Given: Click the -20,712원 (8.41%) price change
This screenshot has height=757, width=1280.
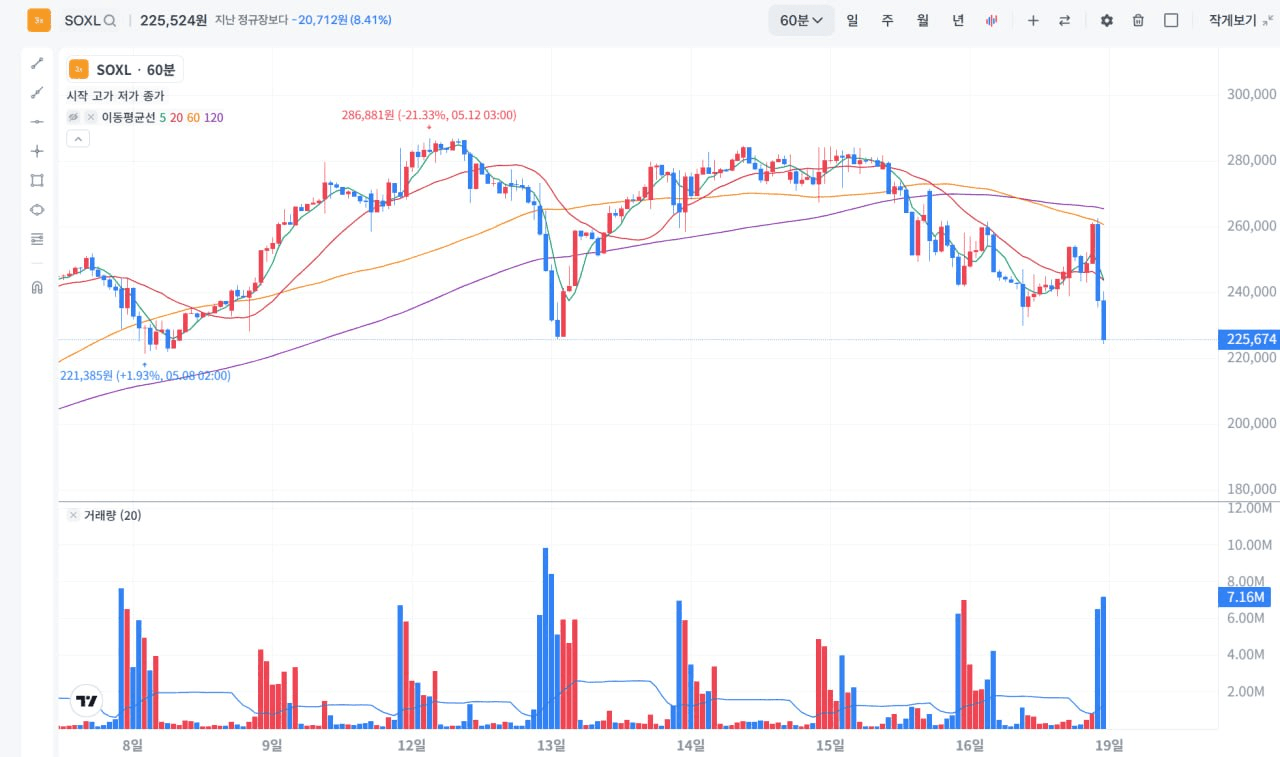Looking at the screenshot, I should (x=342, y=20).
